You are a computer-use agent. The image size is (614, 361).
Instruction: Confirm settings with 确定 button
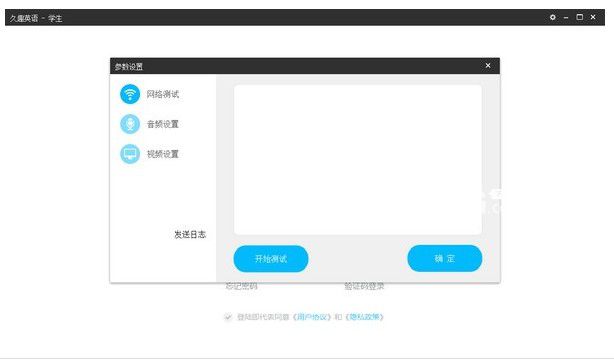coord(444,258)
